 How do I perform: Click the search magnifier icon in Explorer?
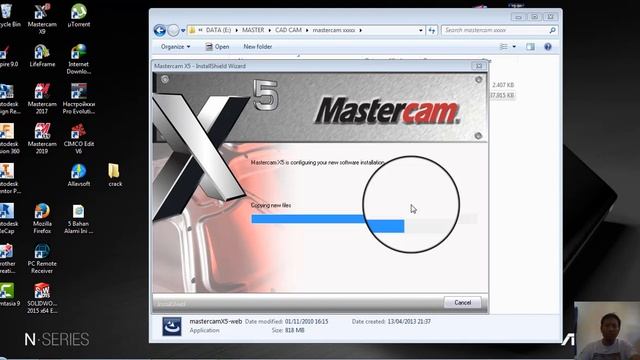tap(552, 30)
